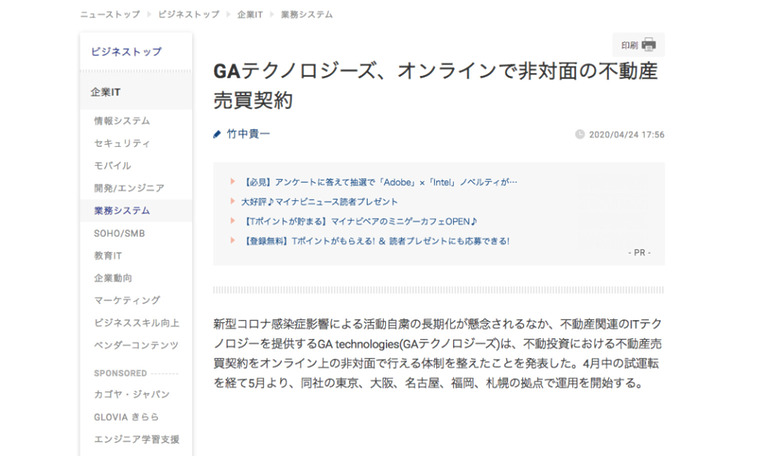Click author name 竹中貴一

[x=248, y=134]
